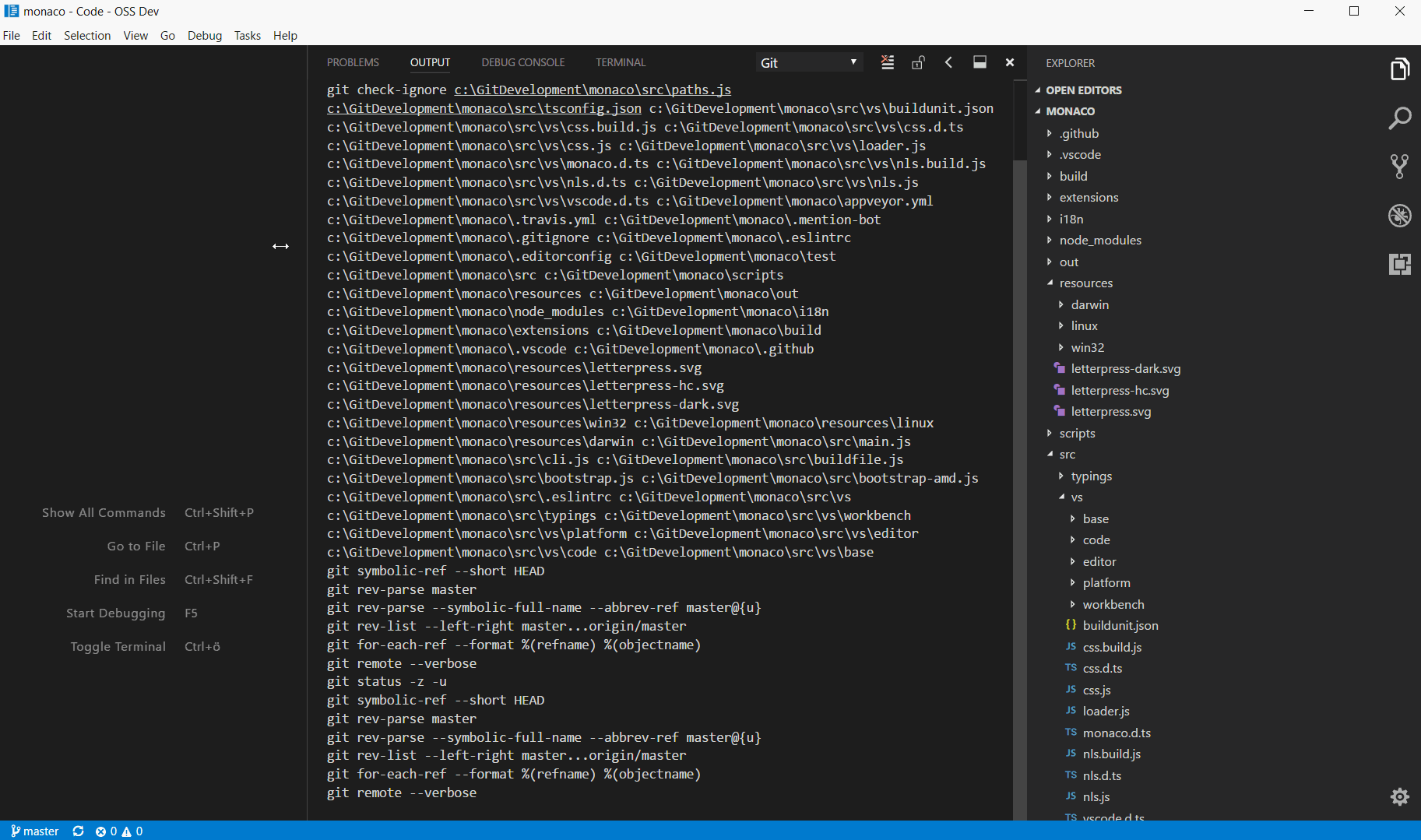Viewport: 1421px width, 840px height.
Task: Expand the extensions folder
Action: coord(1089,197)
